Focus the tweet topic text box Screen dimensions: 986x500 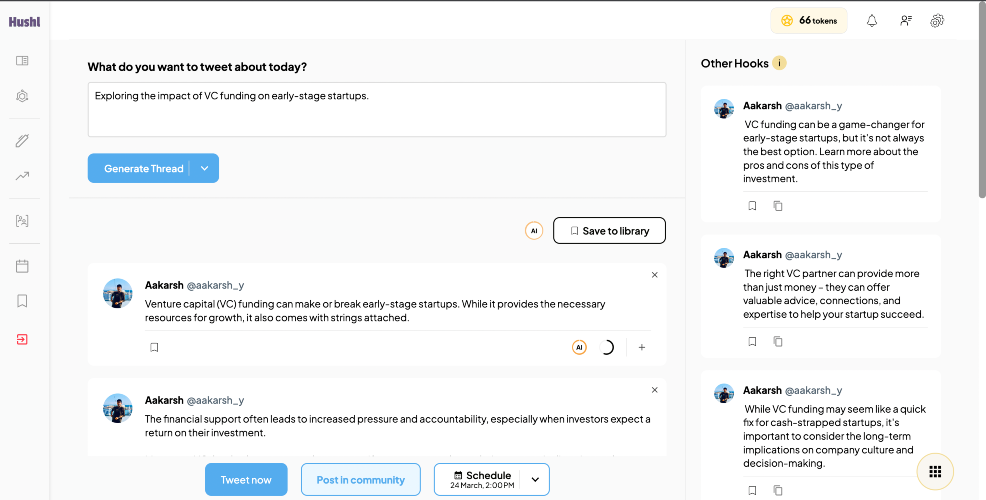click(377, 109)
